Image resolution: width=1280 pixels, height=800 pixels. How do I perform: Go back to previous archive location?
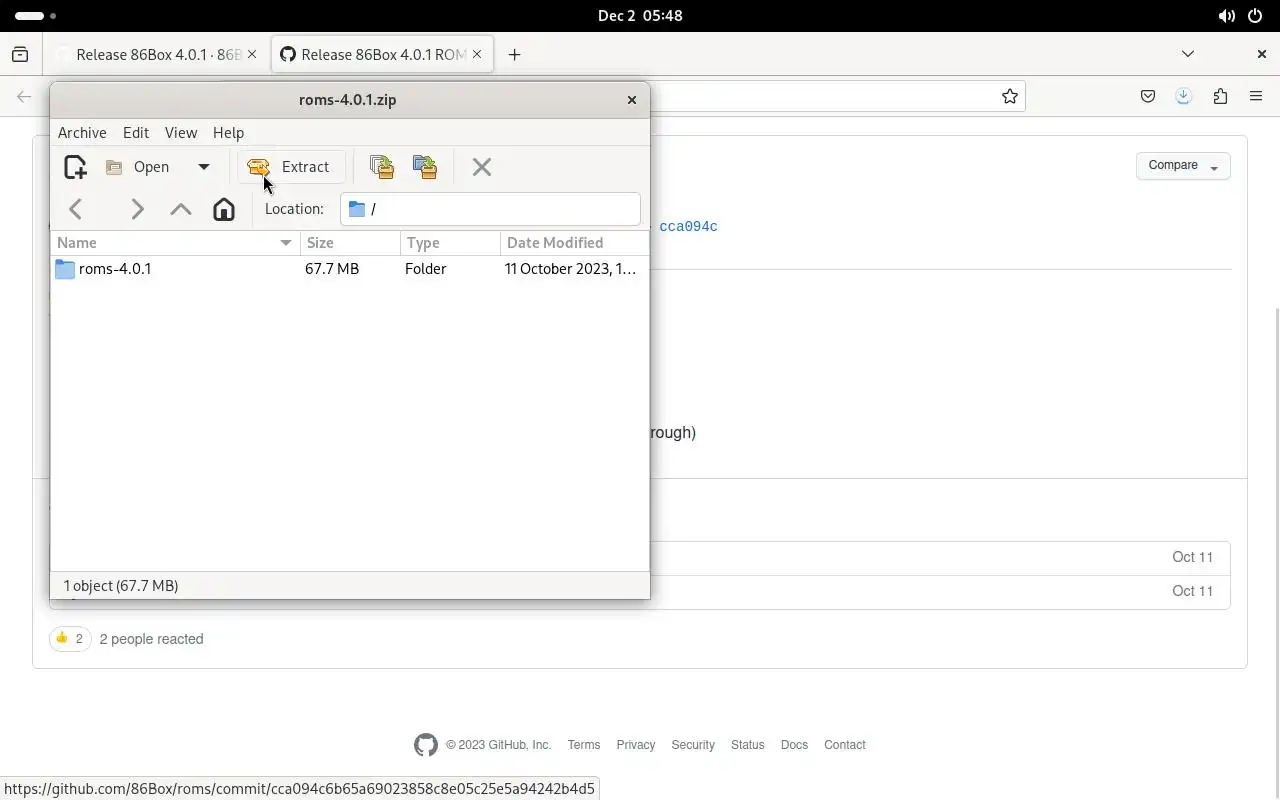76,209
